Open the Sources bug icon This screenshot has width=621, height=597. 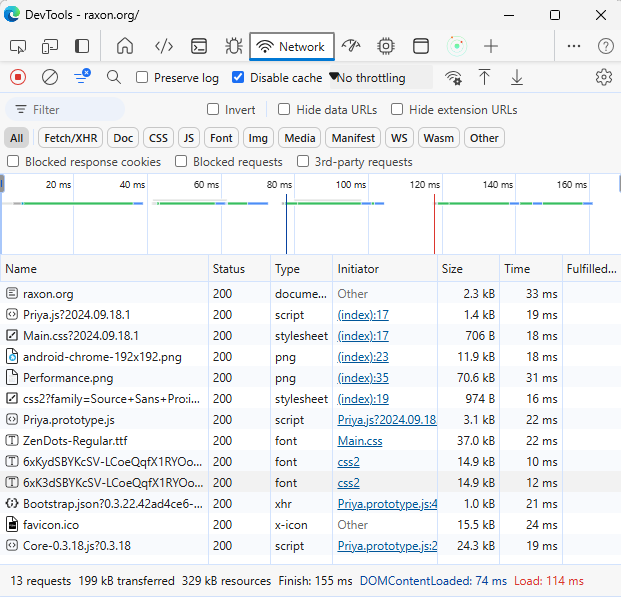coord(233,46)
